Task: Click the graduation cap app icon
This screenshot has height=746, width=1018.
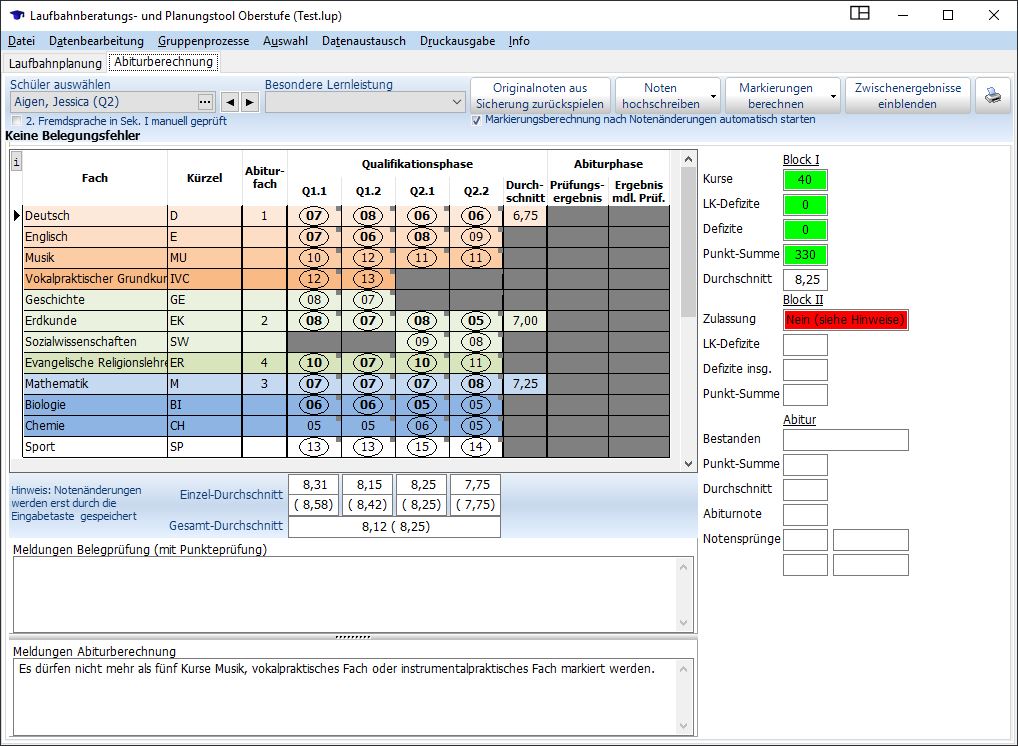Action: pyautogui.click(x=18, y=15)
